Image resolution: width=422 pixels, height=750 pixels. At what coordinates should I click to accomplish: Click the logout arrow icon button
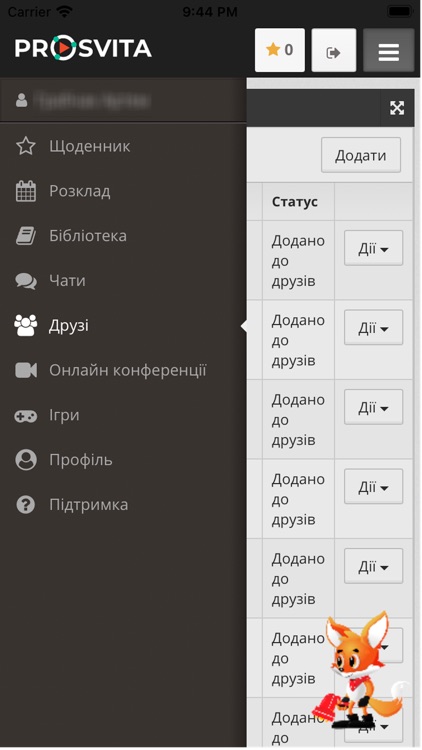pyautogui.click(x=333, y=50)
